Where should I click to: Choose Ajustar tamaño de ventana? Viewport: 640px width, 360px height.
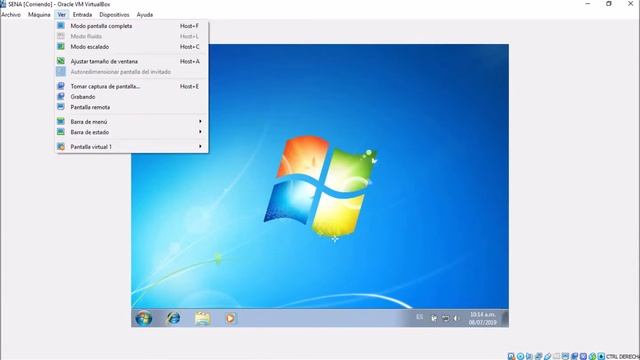click(131, 61)
